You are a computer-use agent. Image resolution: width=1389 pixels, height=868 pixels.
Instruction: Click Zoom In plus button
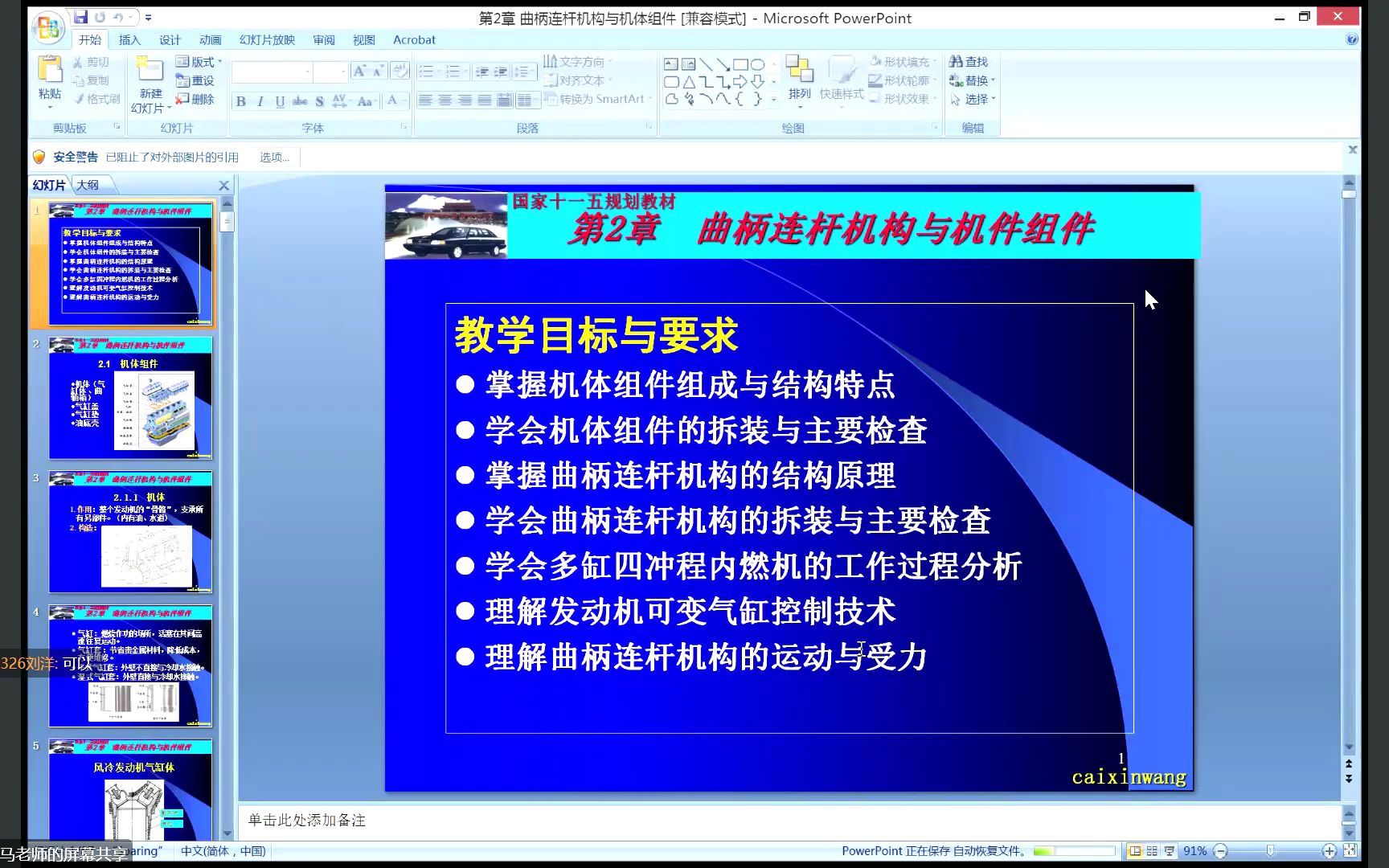(x=1330, y=850)
